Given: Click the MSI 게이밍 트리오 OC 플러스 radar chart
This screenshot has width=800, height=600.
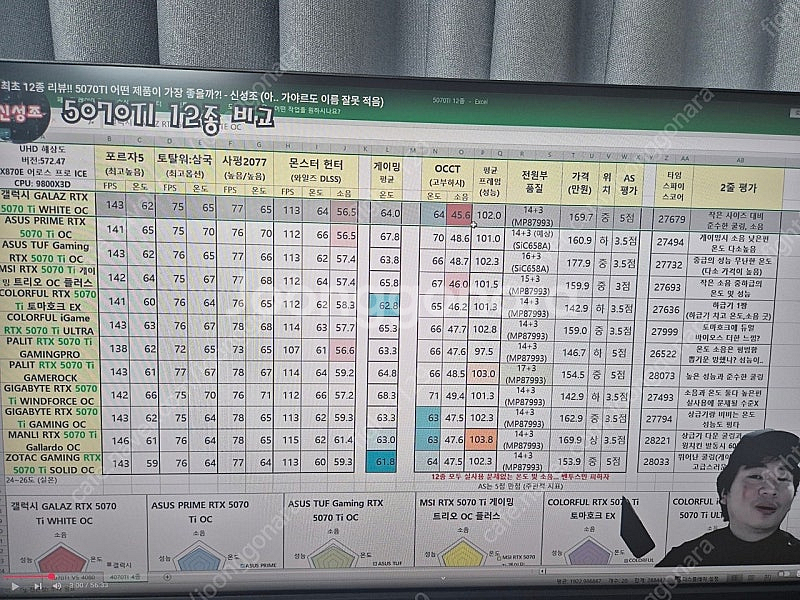Looking at the screenshot, I should tap(463, 554).
